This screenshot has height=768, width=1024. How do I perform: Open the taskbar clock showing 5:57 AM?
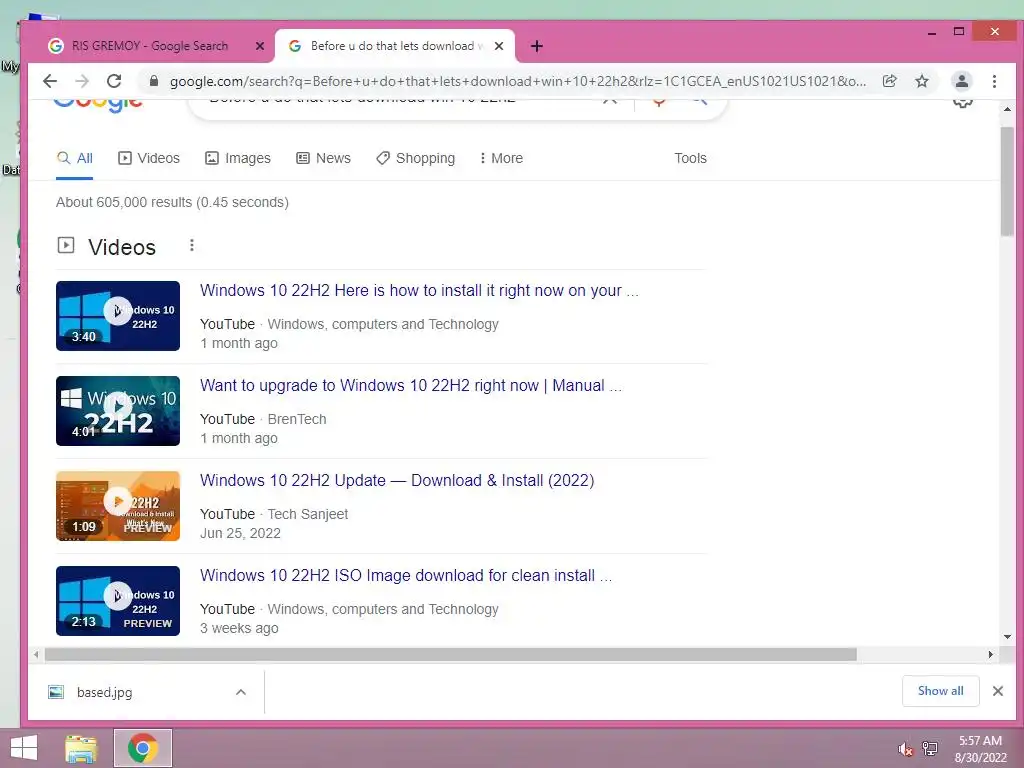pos(980,749)
